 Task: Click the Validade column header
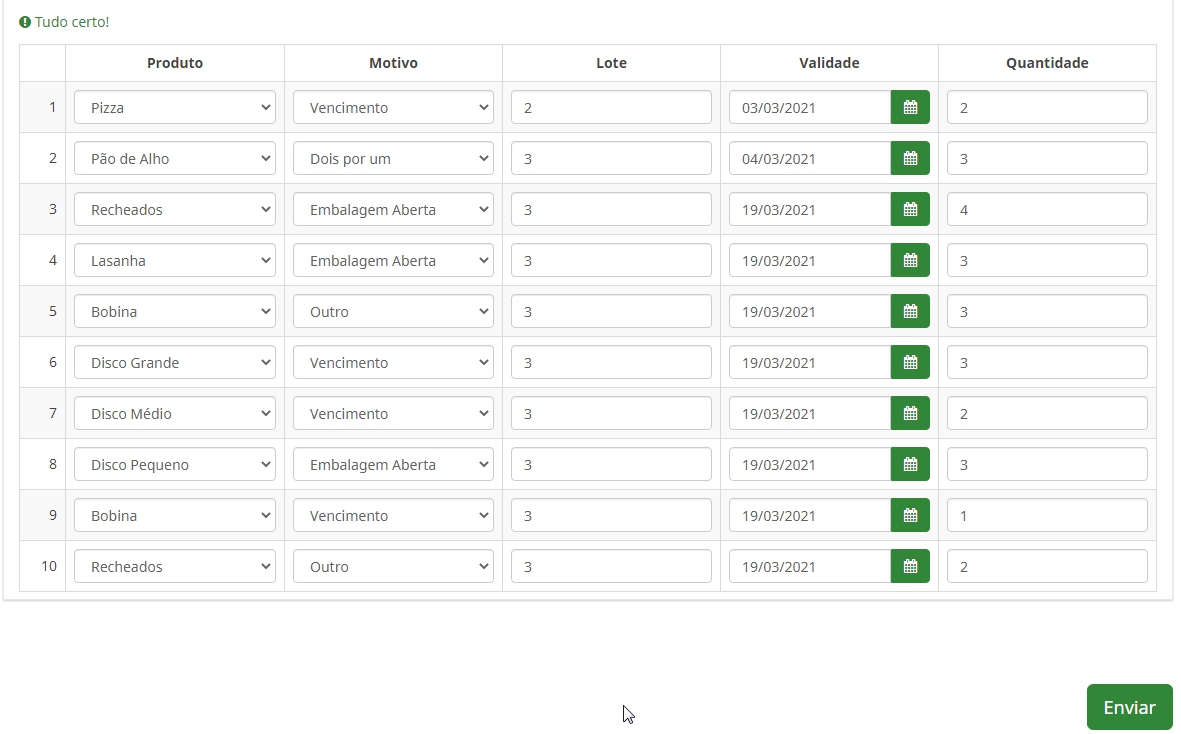click(x=829, y=63)
